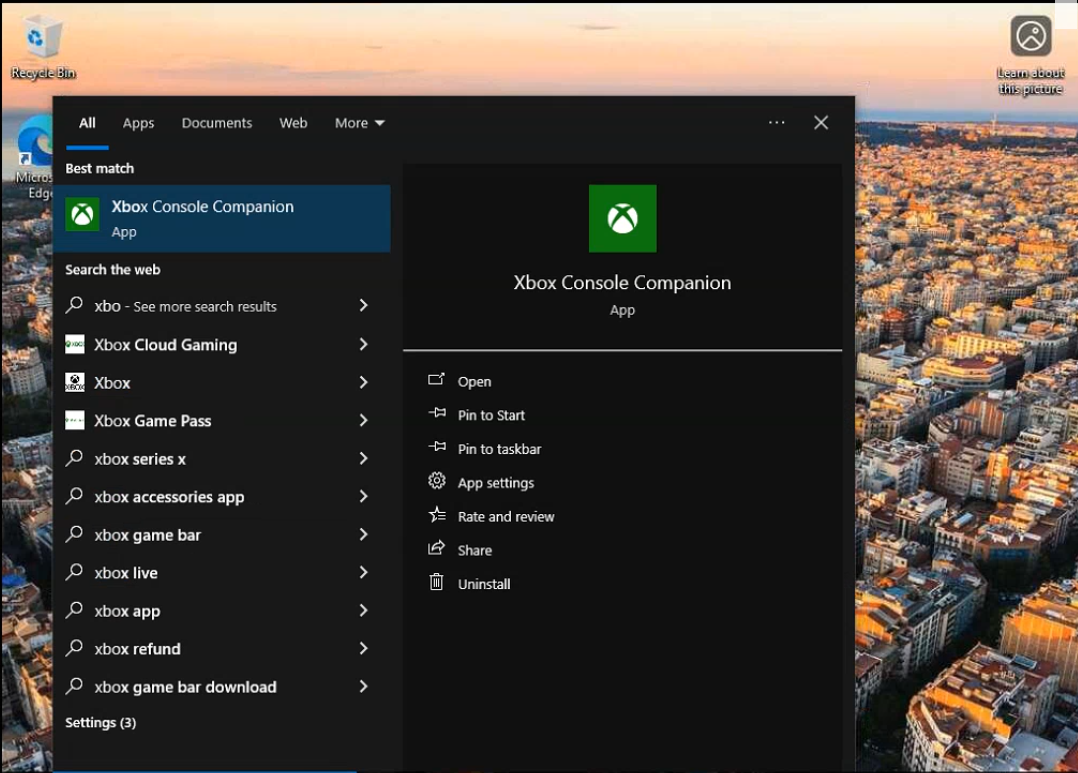
Task: Select the xbox series x suggestion text
Action: pos(140,459)
